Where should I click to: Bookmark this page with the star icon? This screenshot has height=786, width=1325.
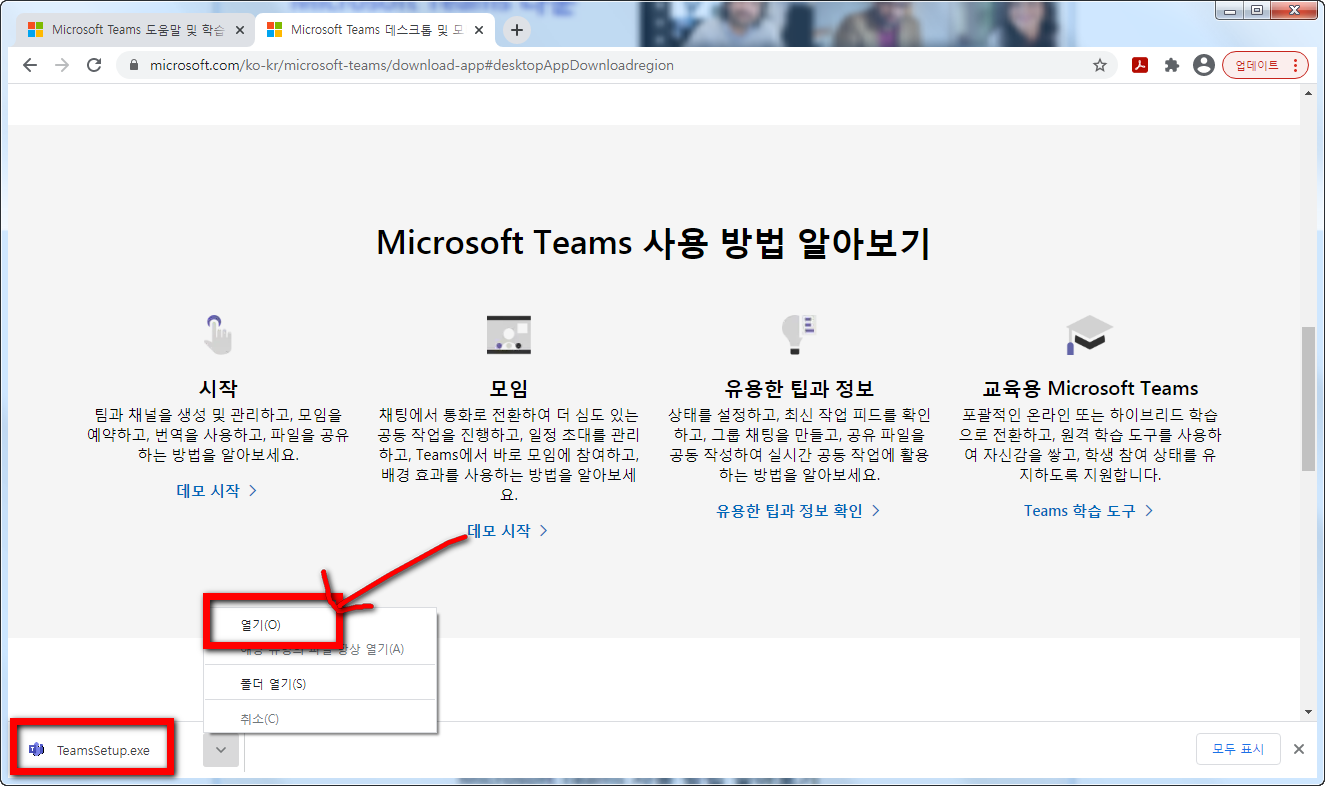[x=1100, y=65]
